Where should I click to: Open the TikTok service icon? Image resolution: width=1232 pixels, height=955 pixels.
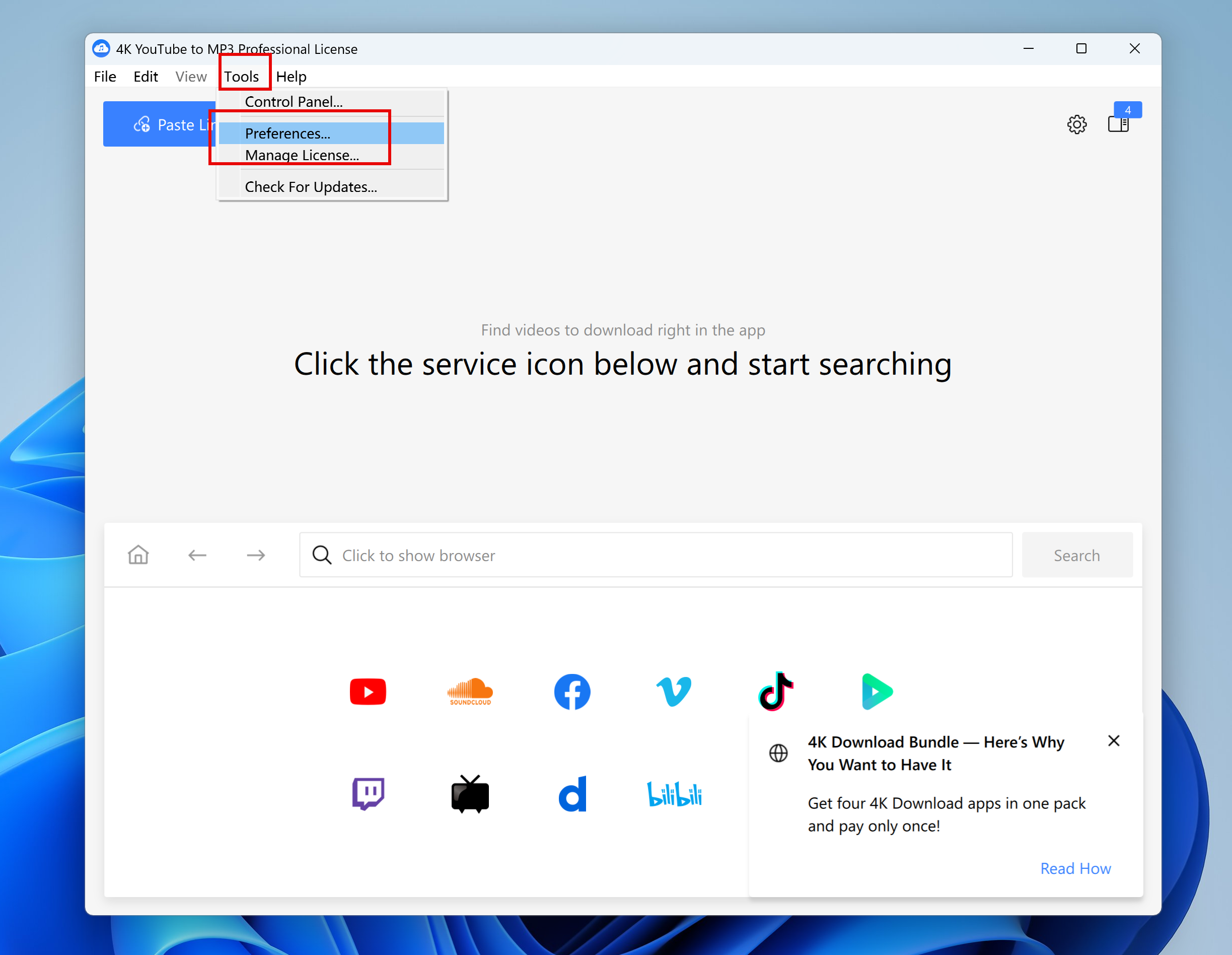pos(776,692)
